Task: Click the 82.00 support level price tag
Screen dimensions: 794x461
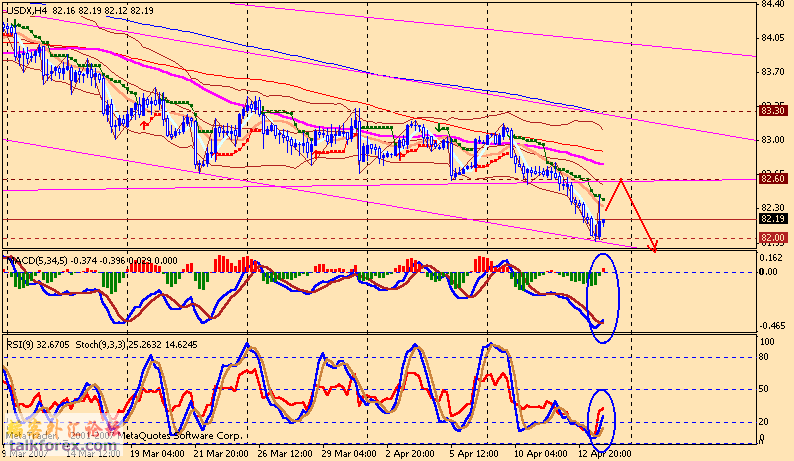Action: (x=771, y=237)
